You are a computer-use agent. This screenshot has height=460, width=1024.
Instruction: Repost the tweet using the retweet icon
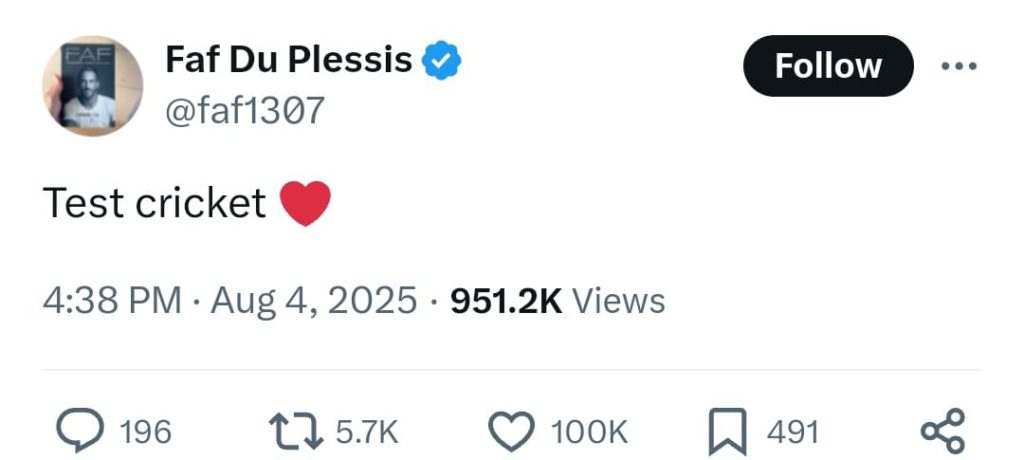(x=294, y=431)
